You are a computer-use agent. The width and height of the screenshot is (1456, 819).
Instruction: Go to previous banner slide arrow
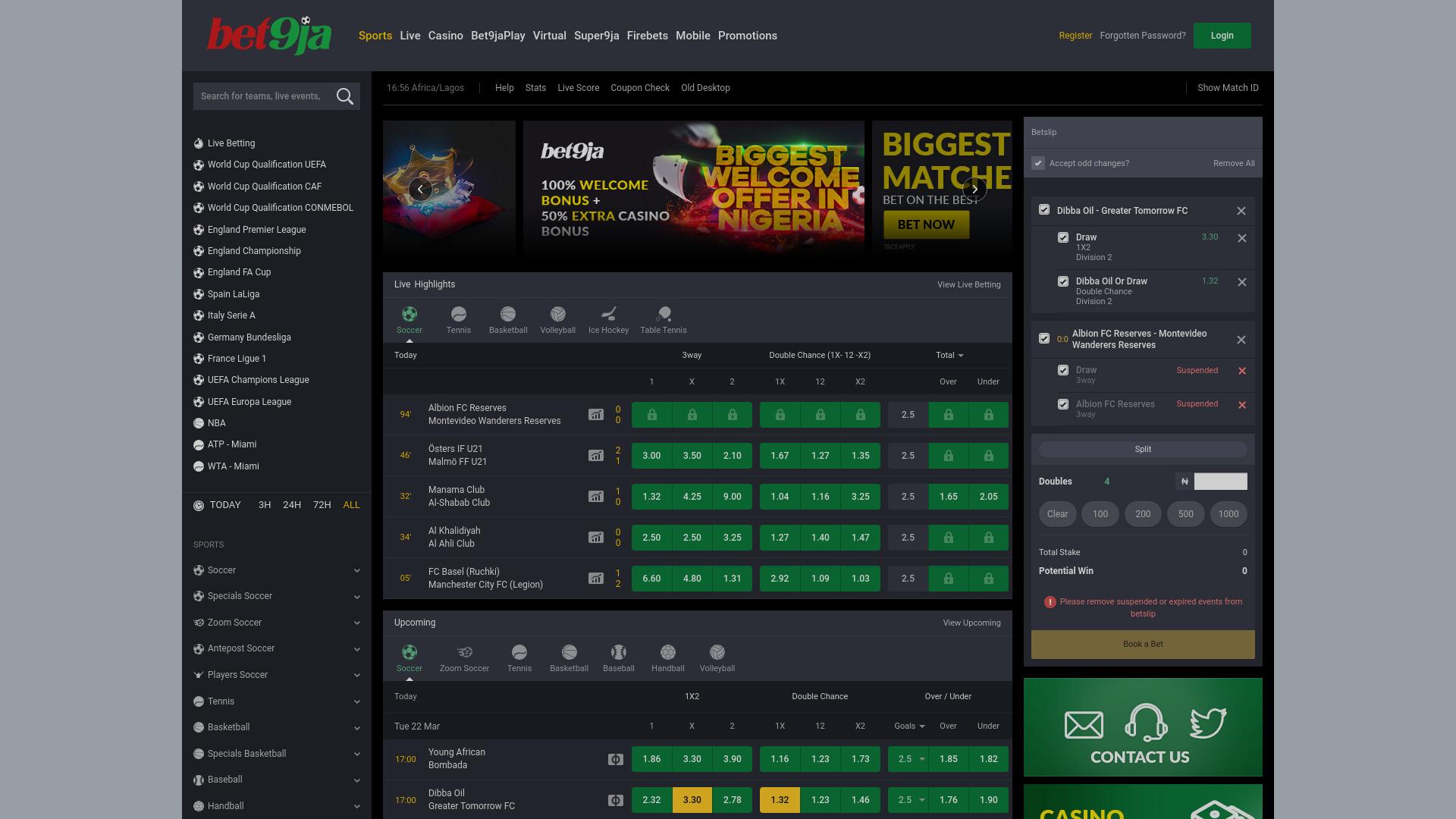coord(420,189)
